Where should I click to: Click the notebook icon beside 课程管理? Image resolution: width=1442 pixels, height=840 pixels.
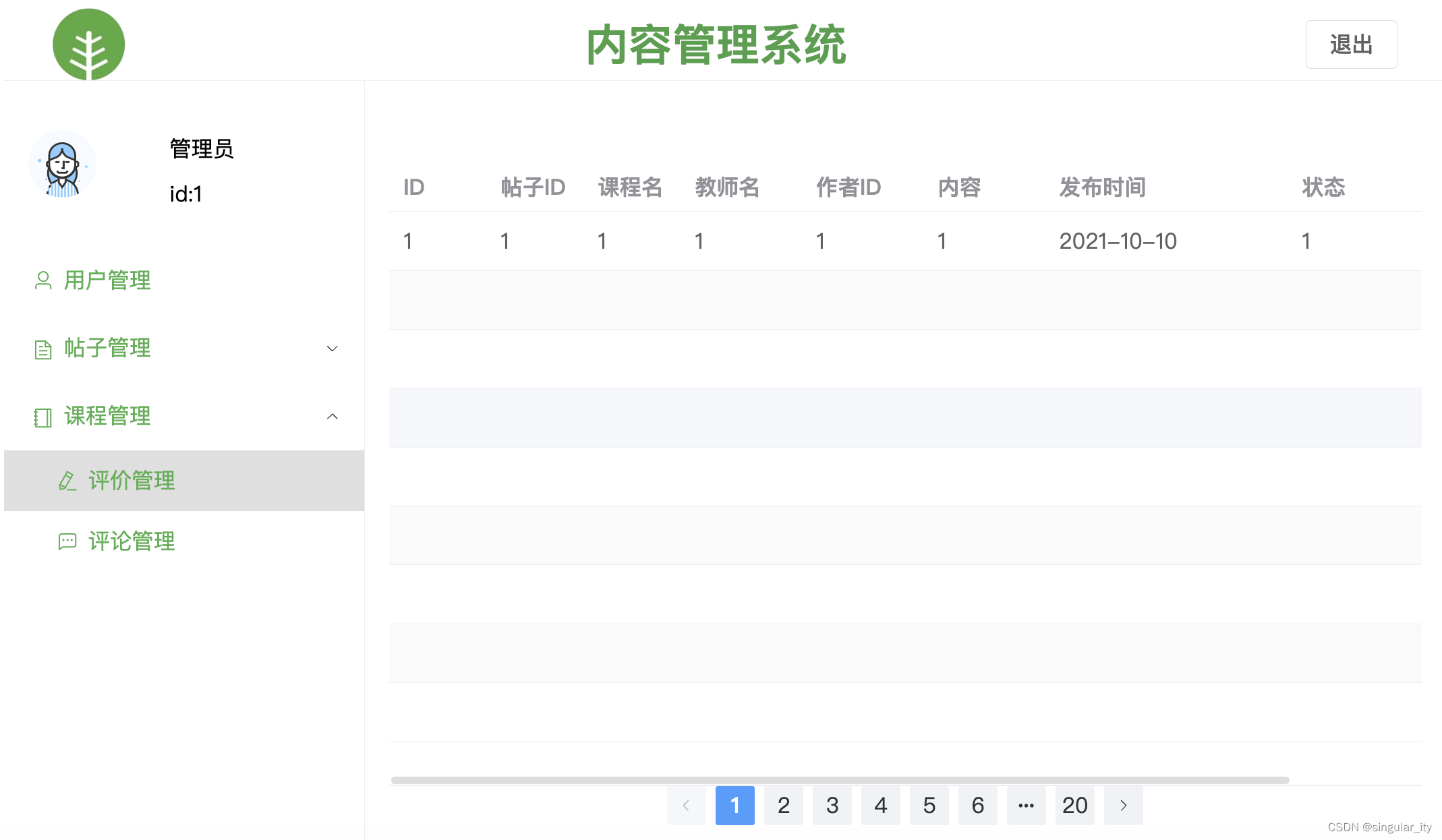point(42,417)
